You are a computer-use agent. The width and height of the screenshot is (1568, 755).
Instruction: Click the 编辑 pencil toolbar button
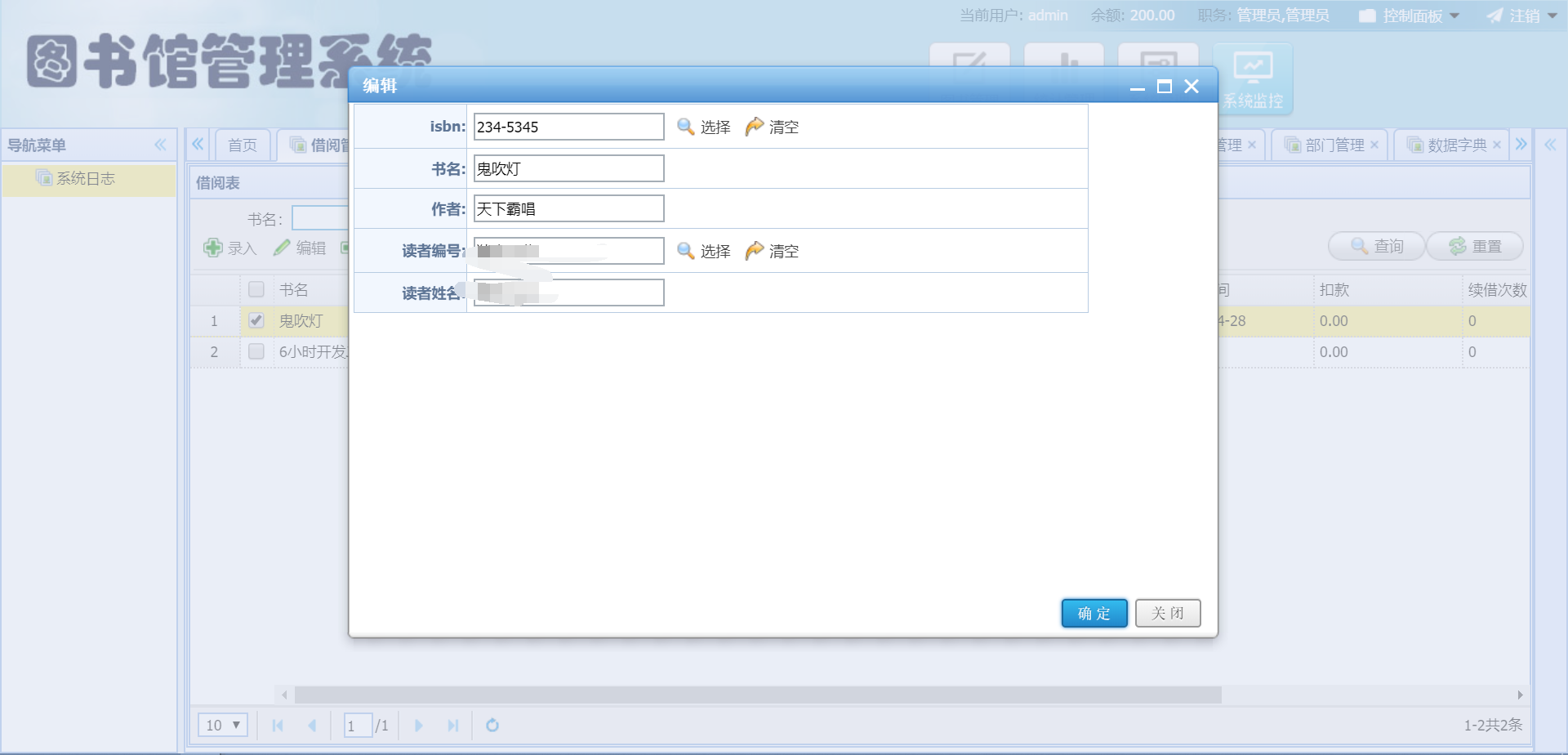(300, 248)
